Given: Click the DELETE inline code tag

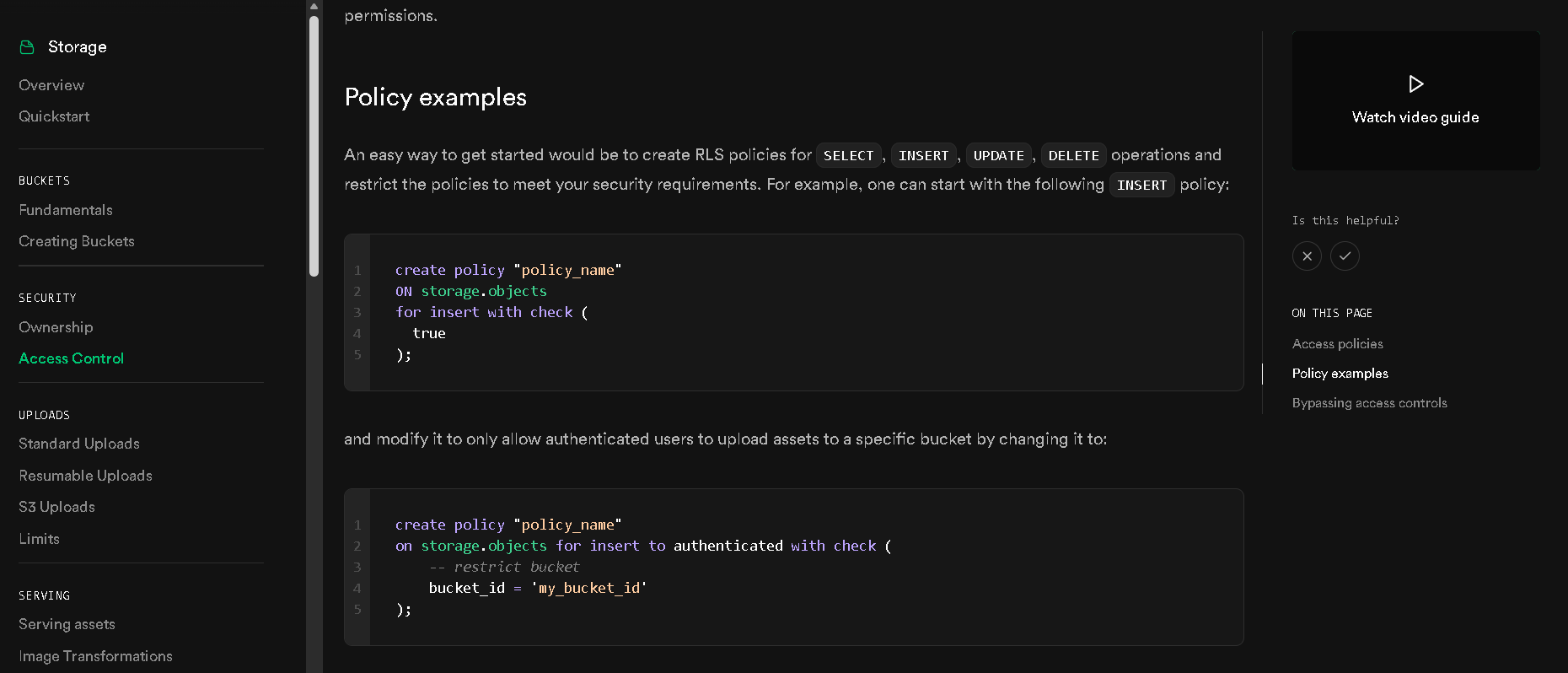Looking at the screenshot, I should click(1073, 155).
